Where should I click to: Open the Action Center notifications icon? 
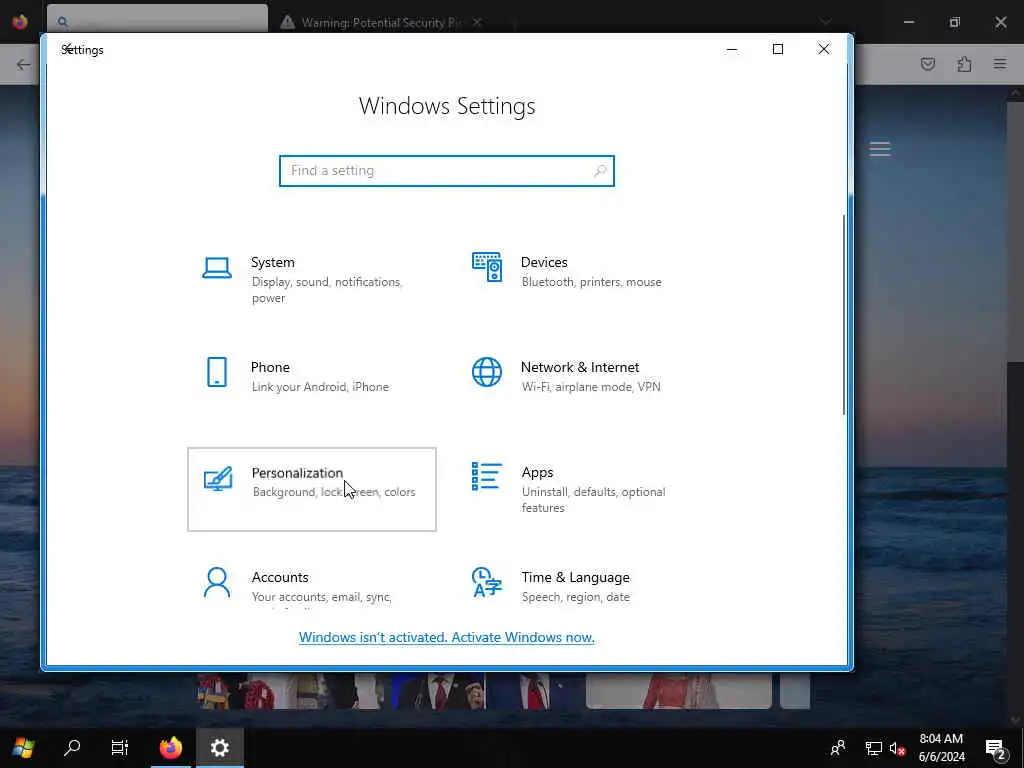coord(995,748)
